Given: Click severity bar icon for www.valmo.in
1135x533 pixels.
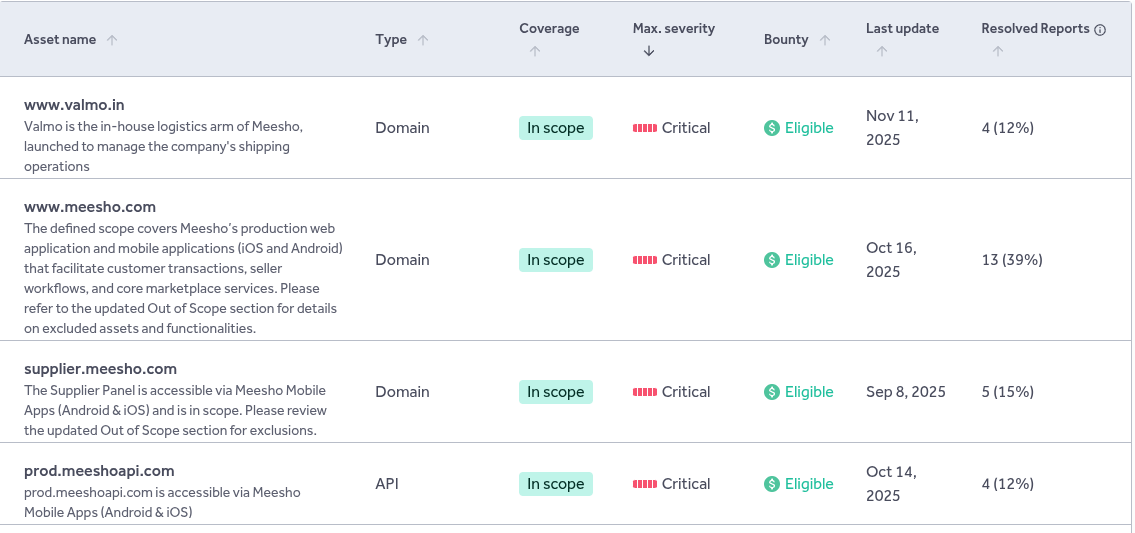Looking at the screenshot, I should (x=645, y=128).
